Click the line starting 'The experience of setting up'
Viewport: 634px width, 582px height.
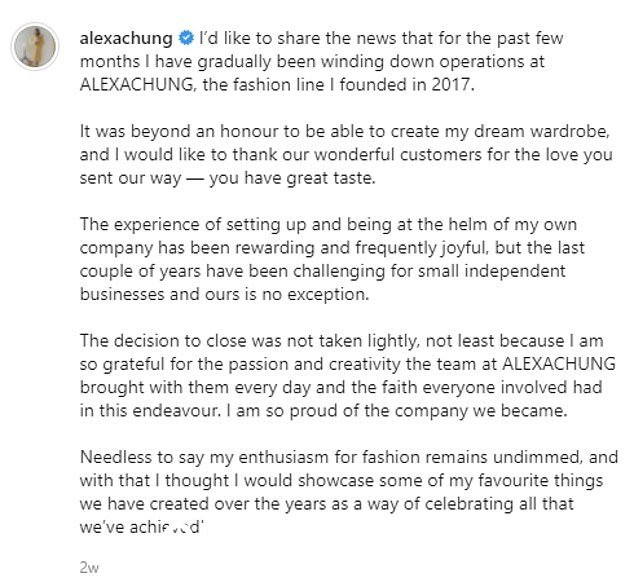328,224
